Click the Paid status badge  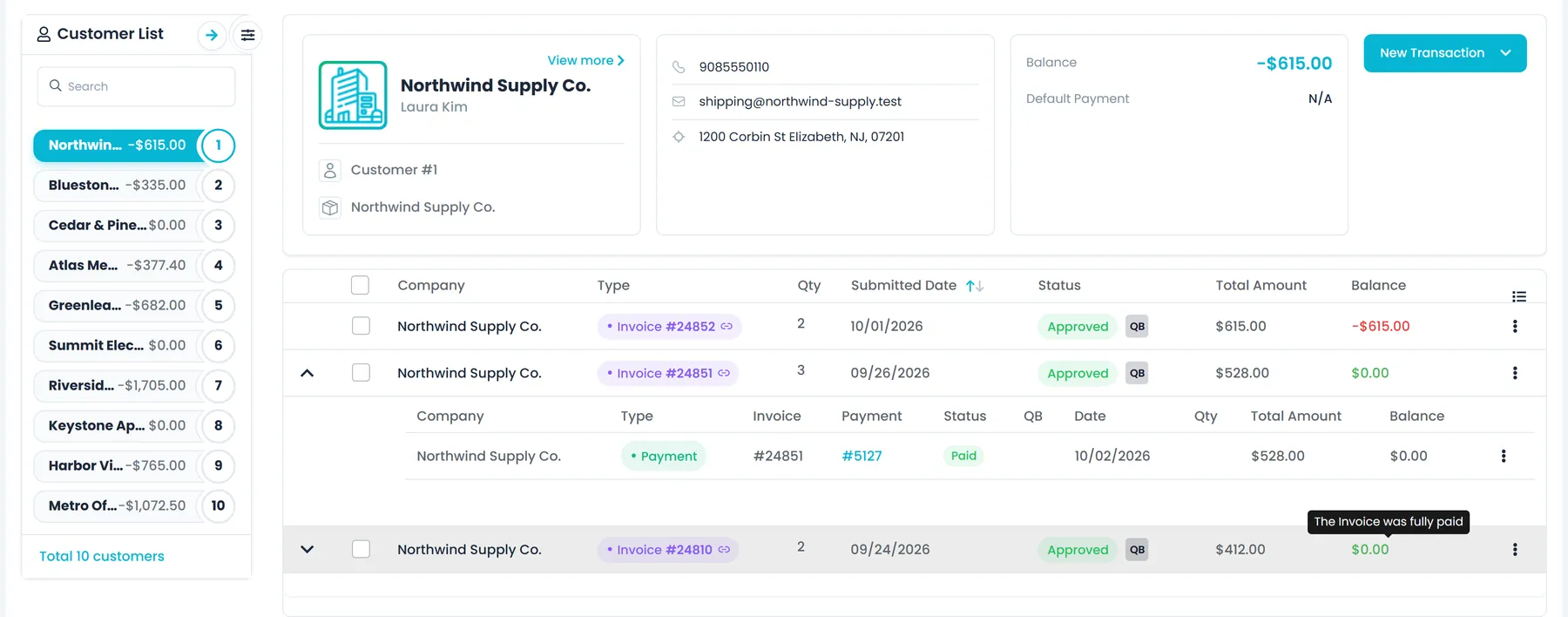[x=963, y=456]
